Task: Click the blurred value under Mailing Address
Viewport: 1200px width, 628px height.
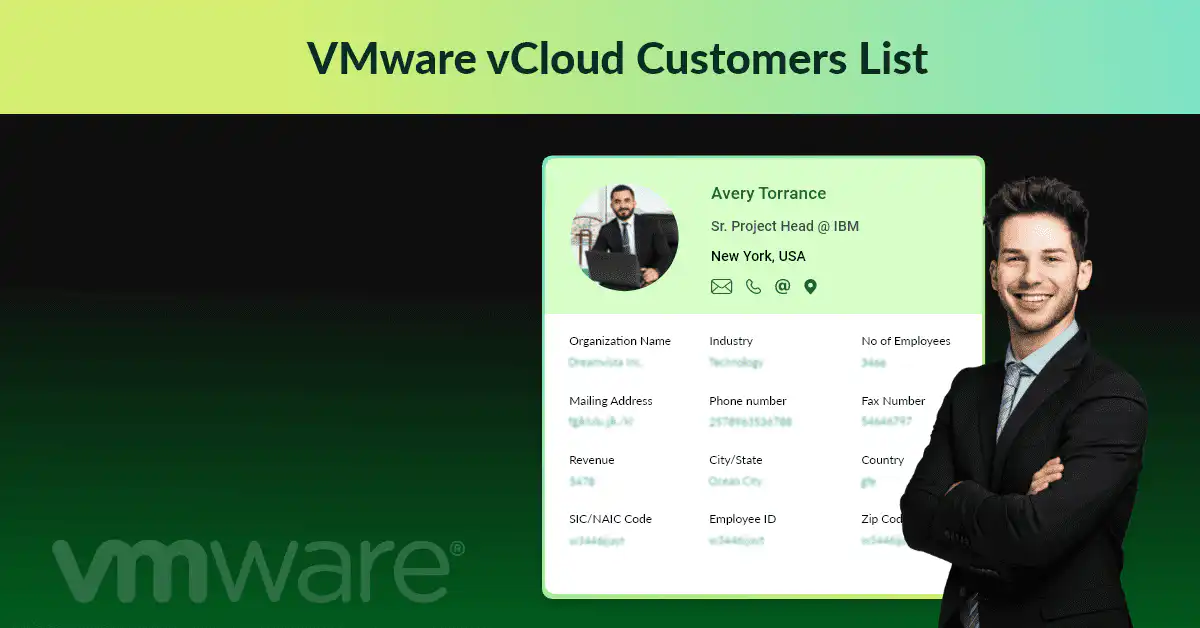Action: 602,422
